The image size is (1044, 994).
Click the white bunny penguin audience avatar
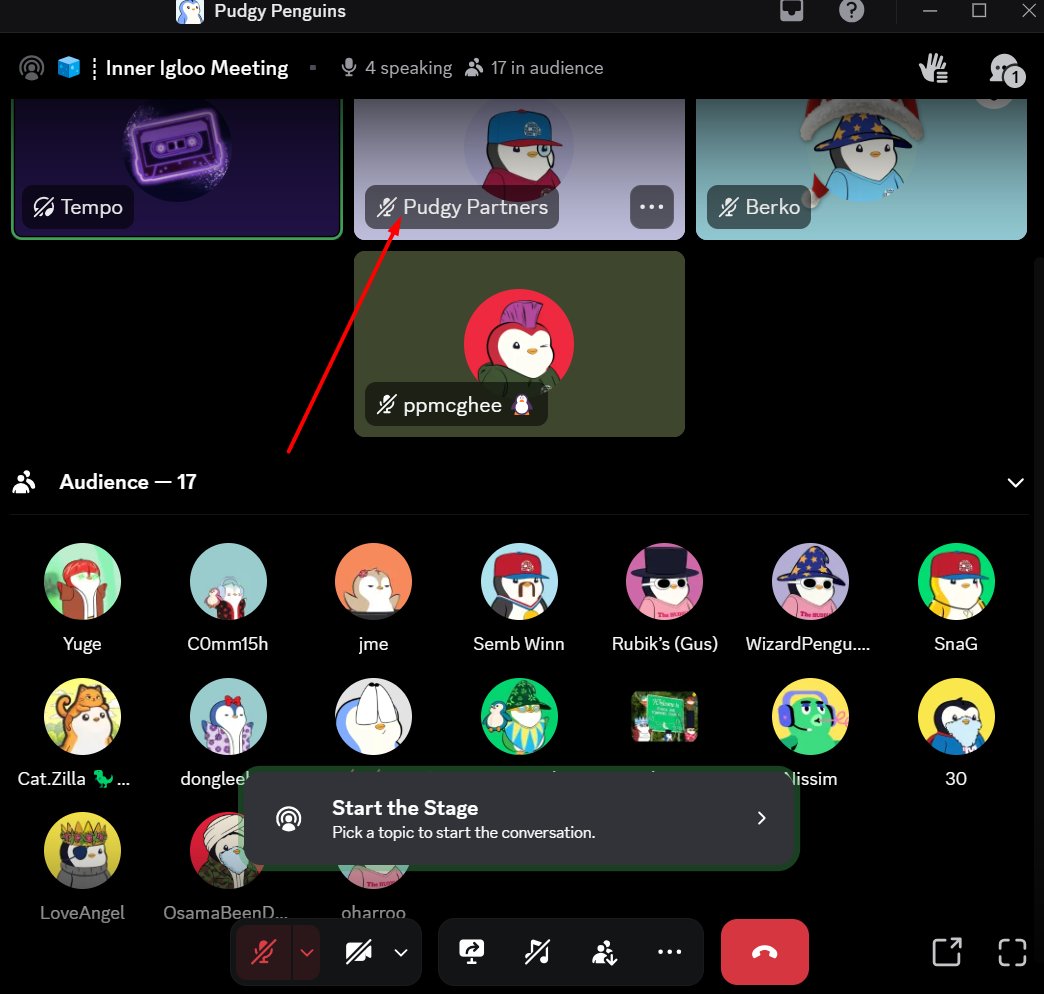(373, 716)
